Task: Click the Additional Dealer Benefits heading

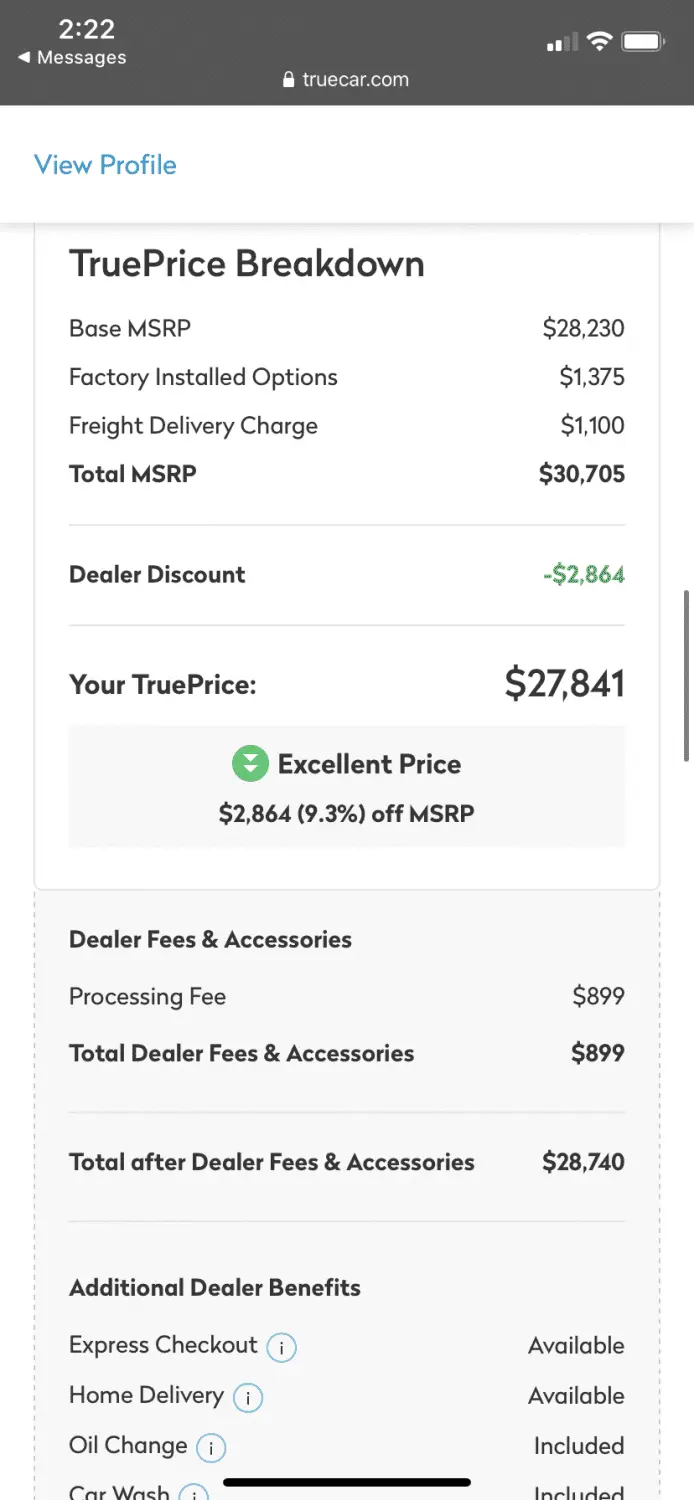Action: pos(214,1287)
